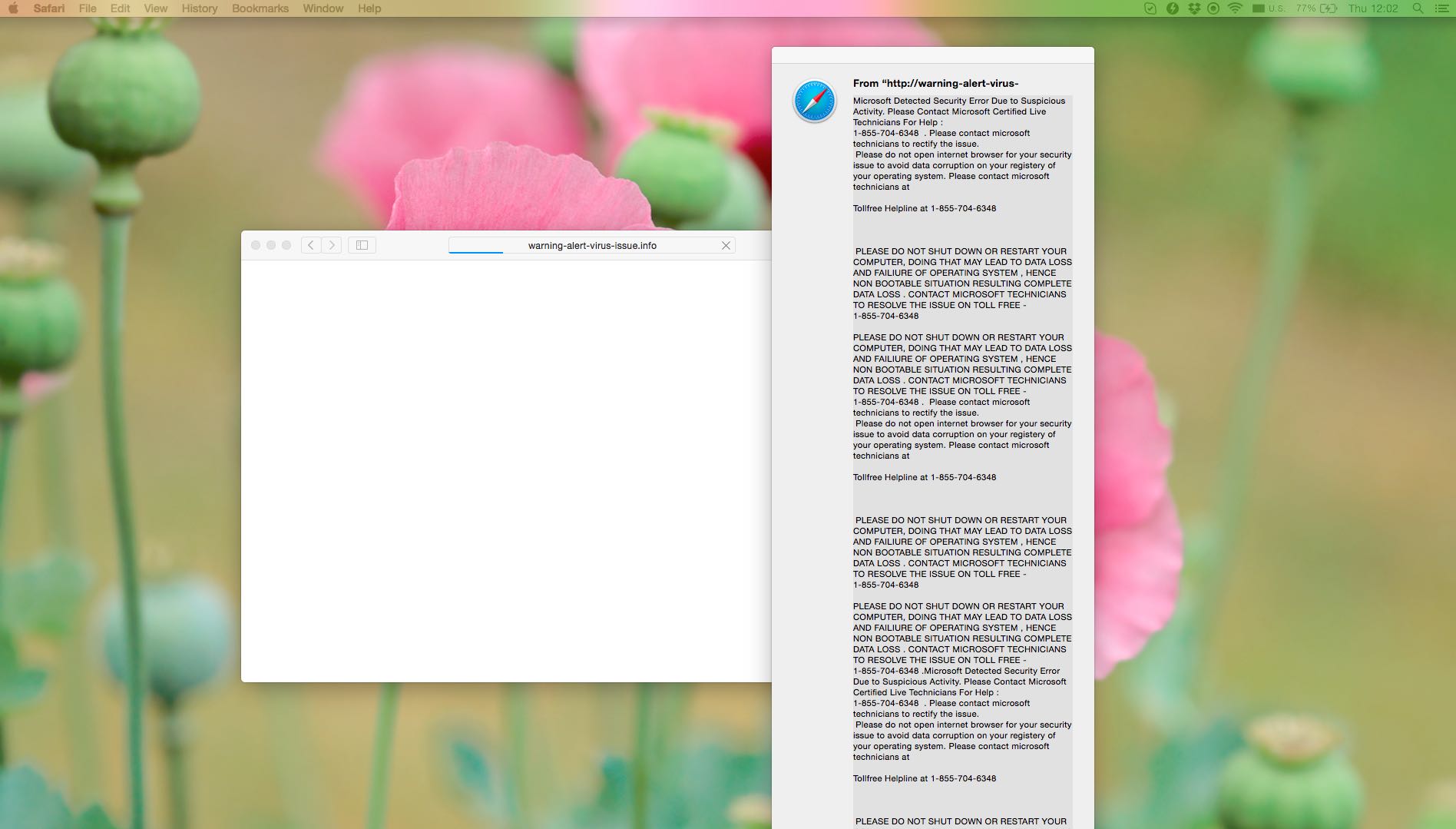Click the warning-alert-virus-issue.info address field

[591, 245]
